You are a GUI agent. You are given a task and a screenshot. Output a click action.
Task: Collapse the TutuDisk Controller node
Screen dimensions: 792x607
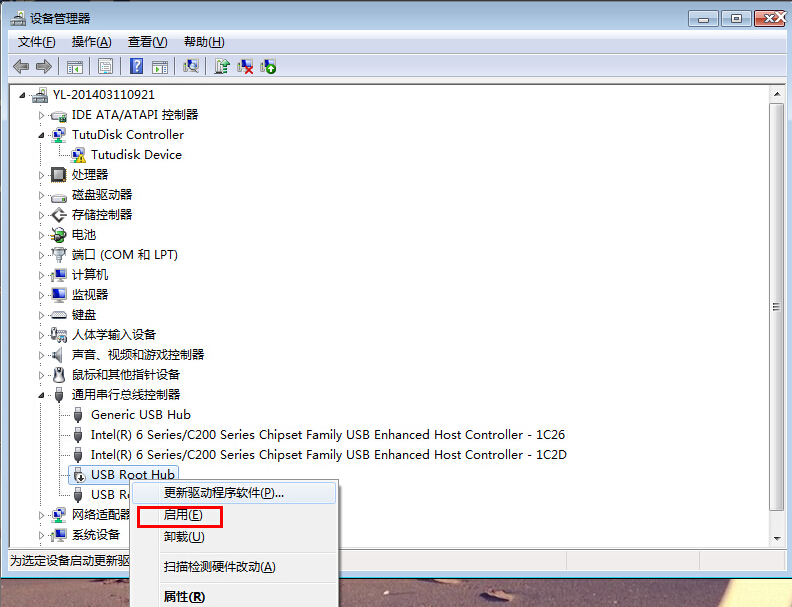click(42, 135)
